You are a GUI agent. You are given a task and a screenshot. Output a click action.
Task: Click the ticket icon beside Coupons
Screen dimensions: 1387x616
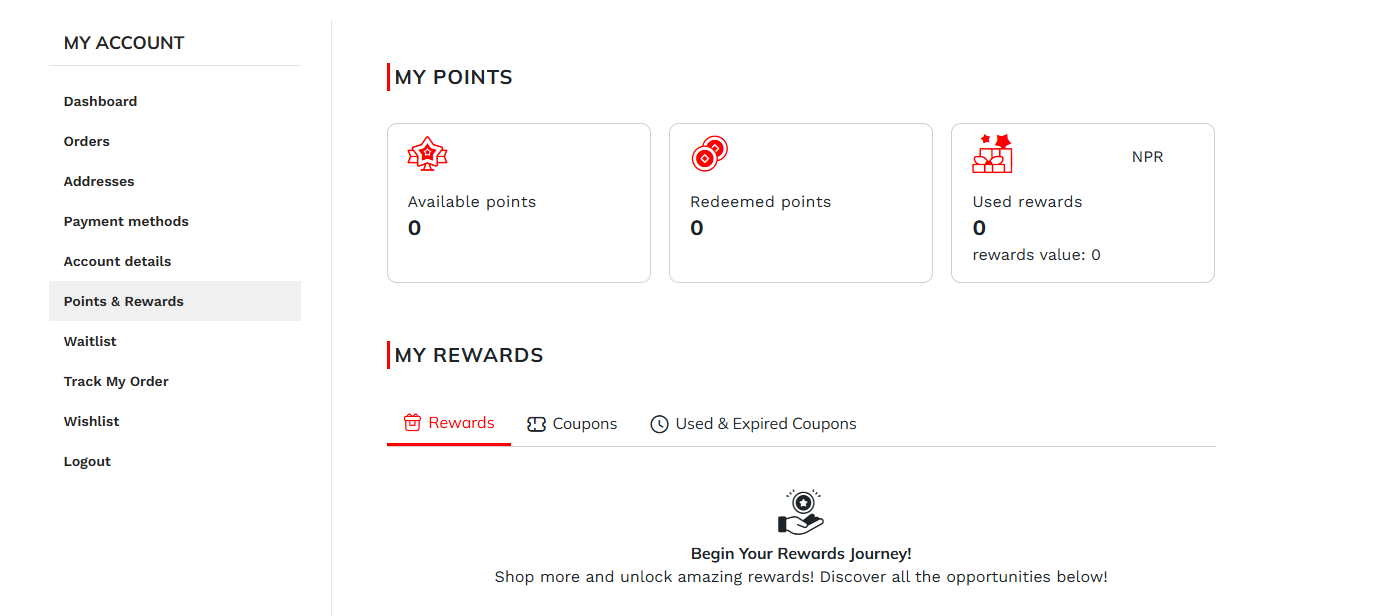coord(536,424)
